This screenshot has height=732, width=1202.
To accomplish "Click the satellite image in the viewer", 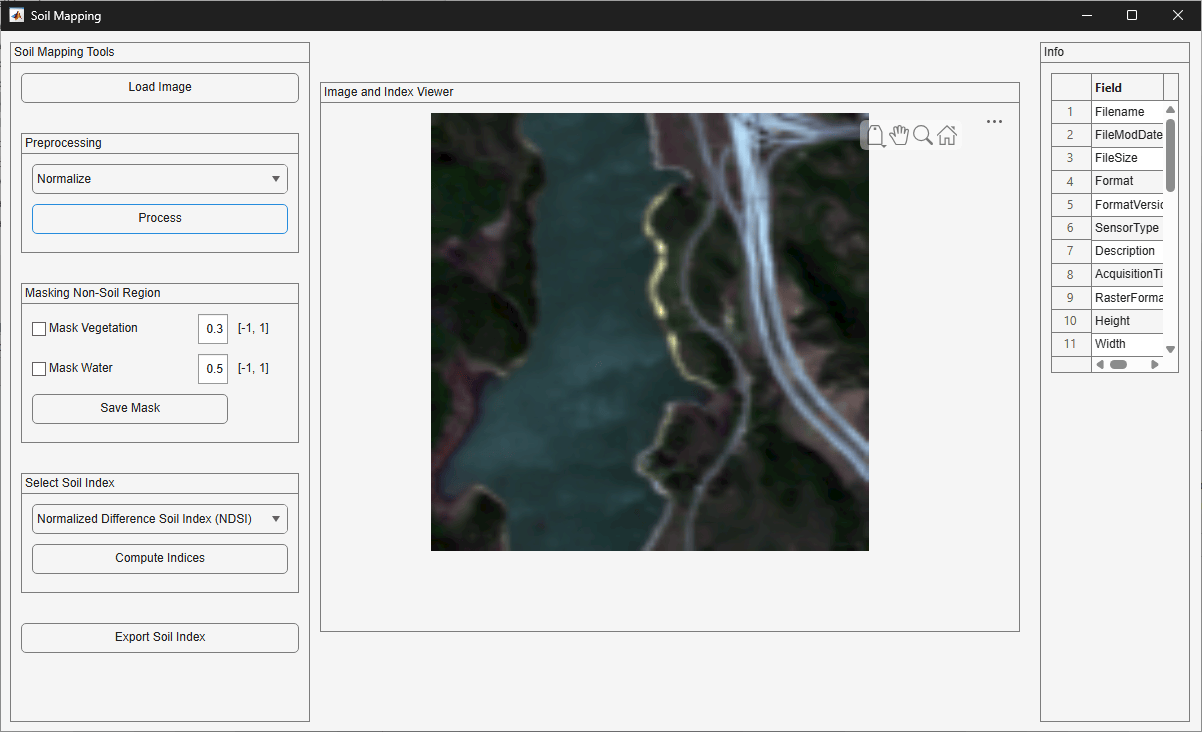I will pos(650,332).
